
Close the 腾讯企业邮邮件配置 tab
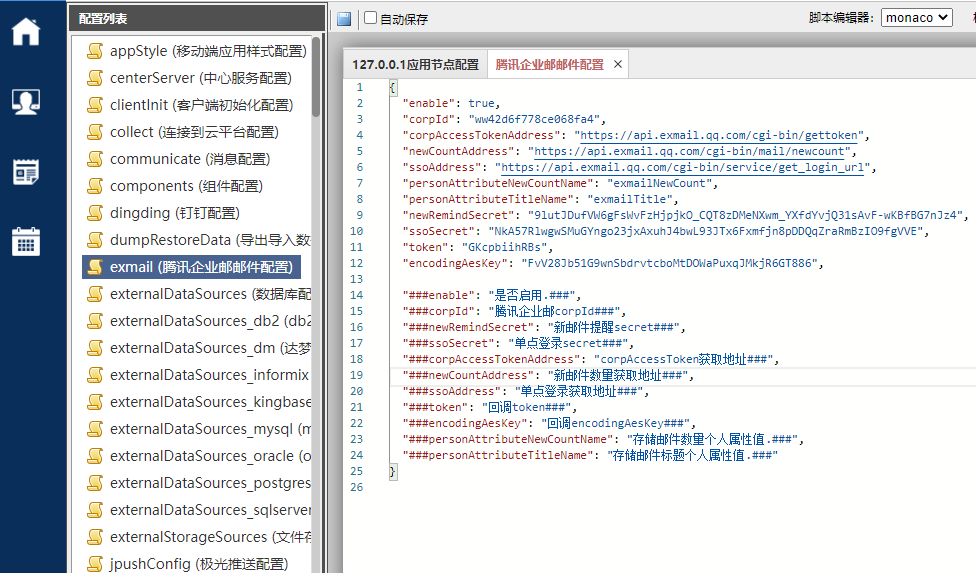[617, 64]
